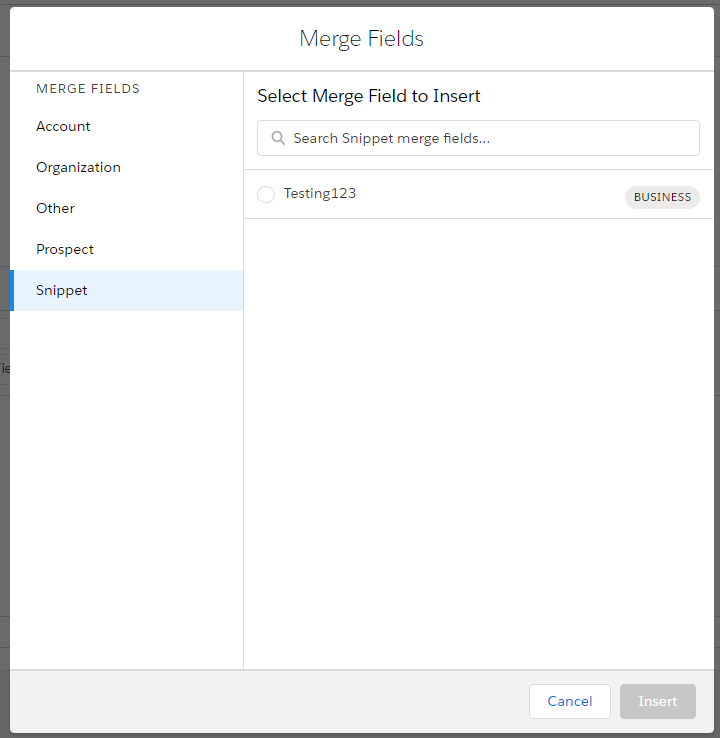The height and width of the screenshot is (738, 720).
Task: Open the Account merge fields category
Action: [x=63, y=126]
